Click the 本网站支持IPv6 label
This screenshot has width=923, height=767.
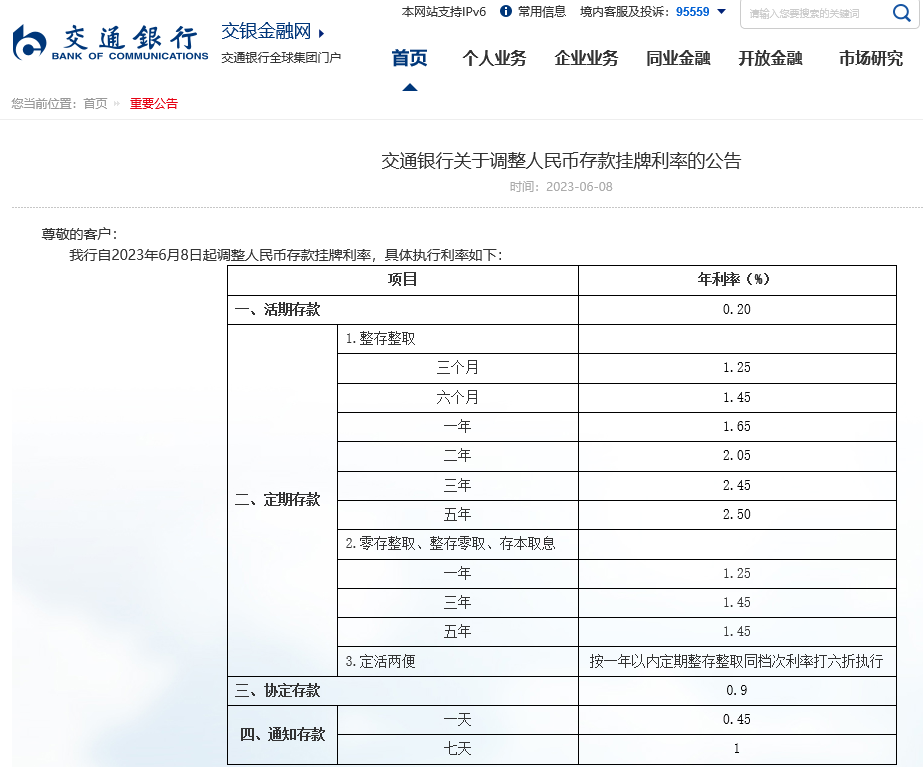(x=443, y=13)
